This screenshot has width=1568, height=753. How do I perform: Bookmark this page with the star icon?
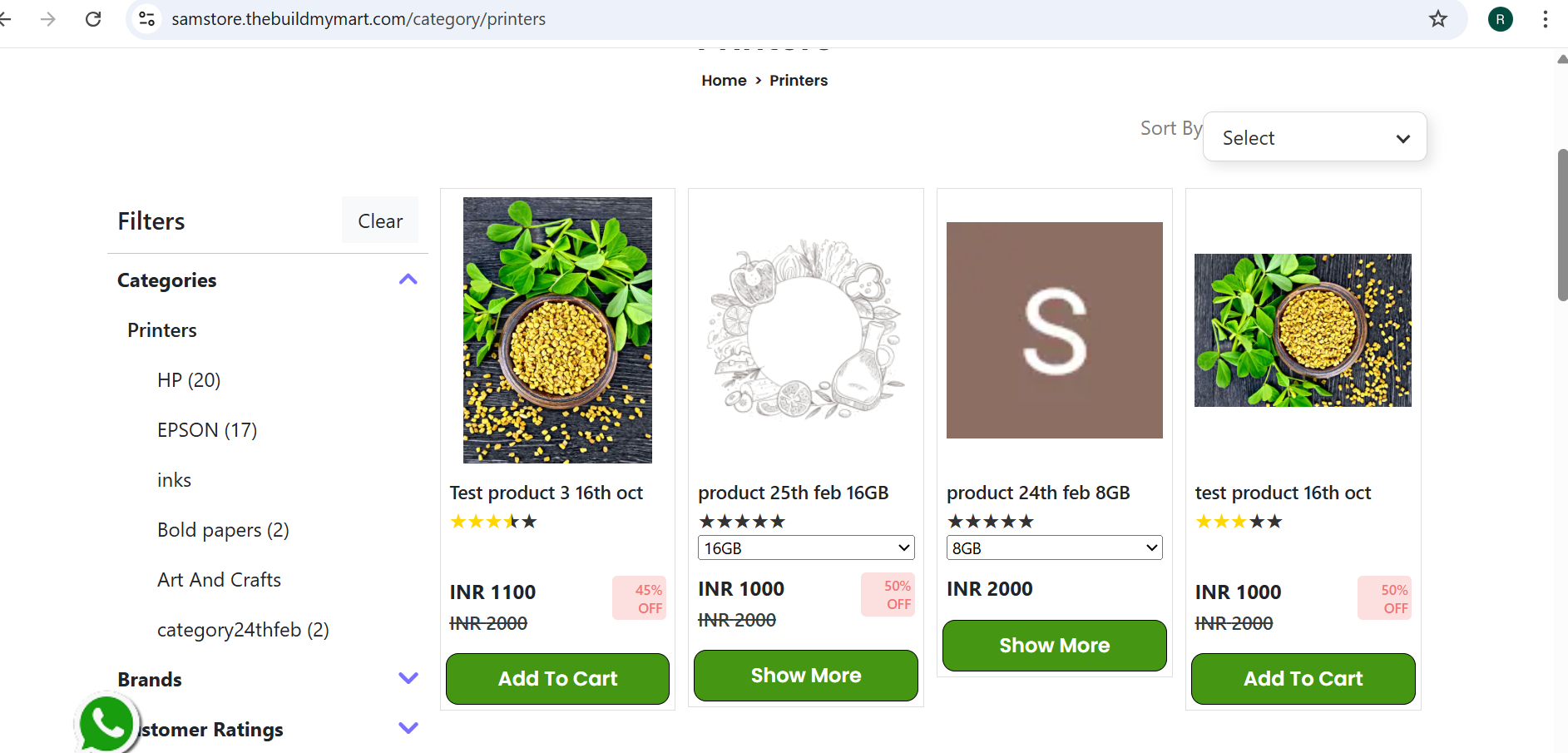pos(1438,19)
